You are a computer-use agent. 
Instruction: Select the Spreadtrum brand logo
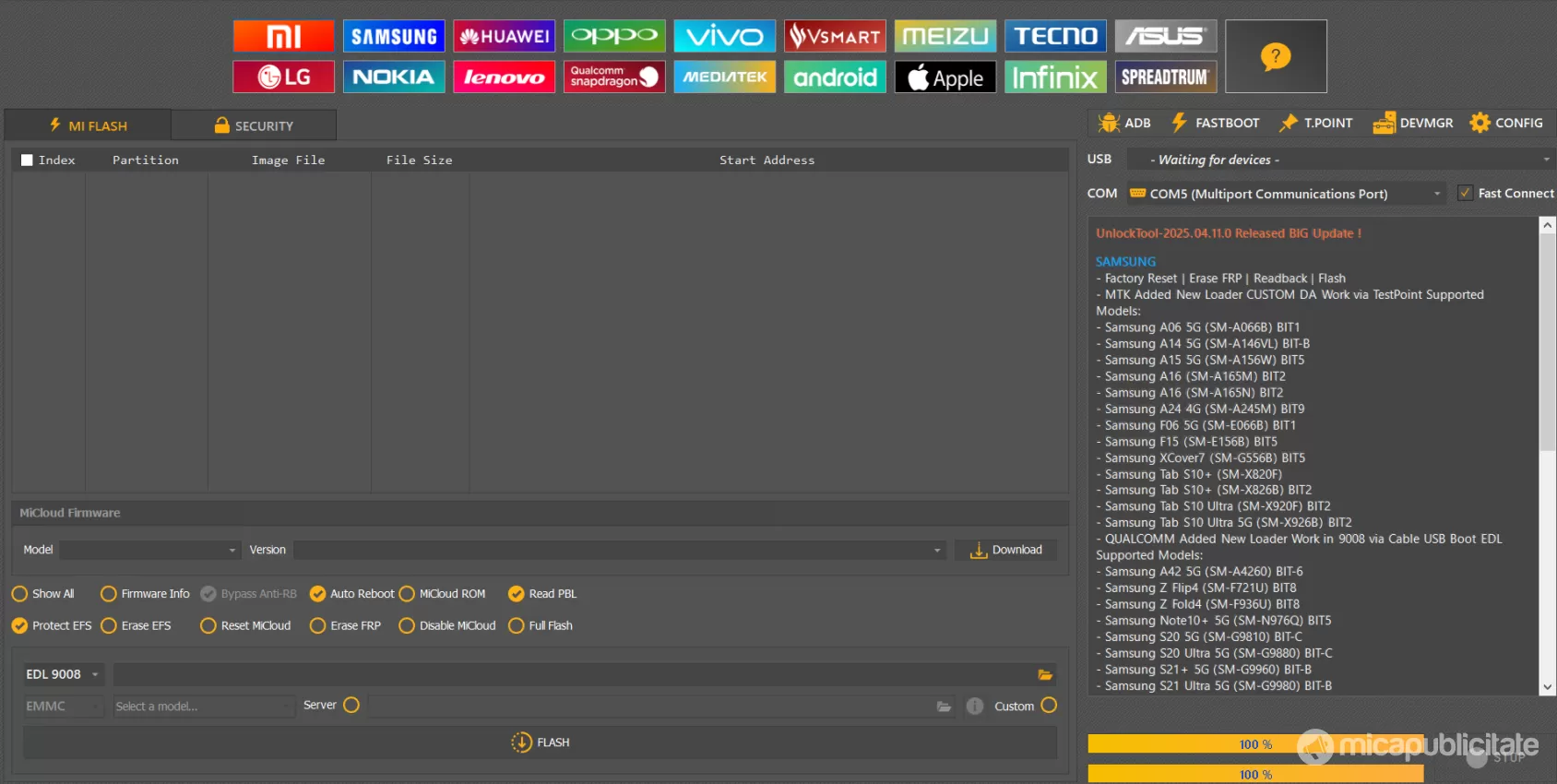pos(1166,77)
